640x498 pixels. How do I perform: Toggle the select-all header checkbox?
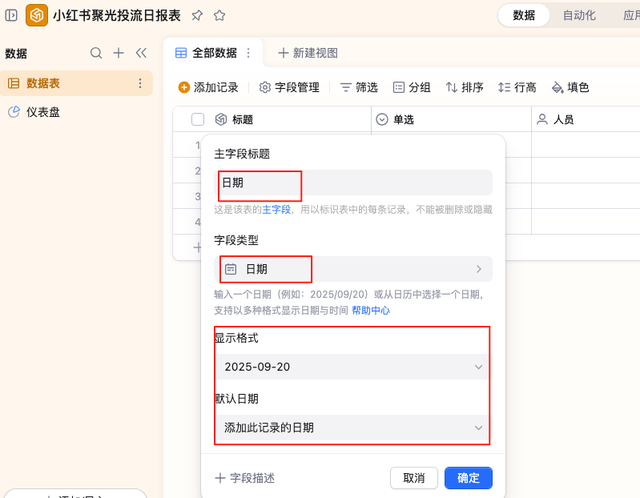pyautogui.click(x=197, y=119)
